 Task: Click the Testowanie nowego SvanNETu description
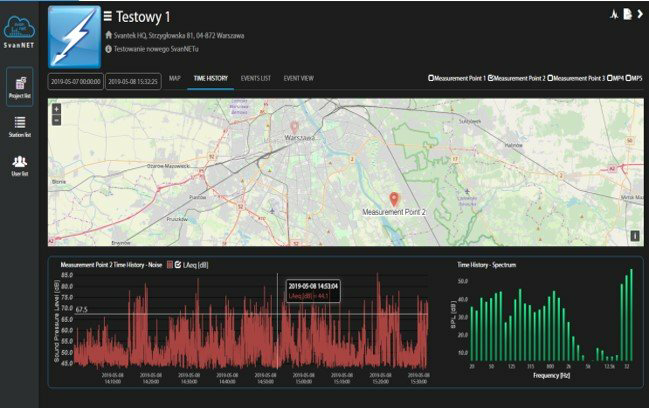pos(156,49)
